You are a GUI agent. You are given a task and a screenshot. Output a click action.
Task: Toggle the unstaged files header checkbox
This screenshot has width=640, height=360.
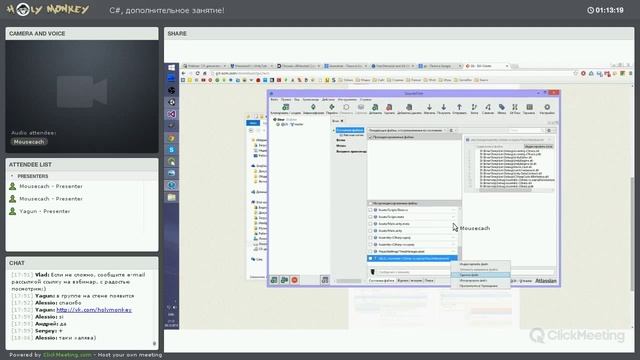(371, 203)
